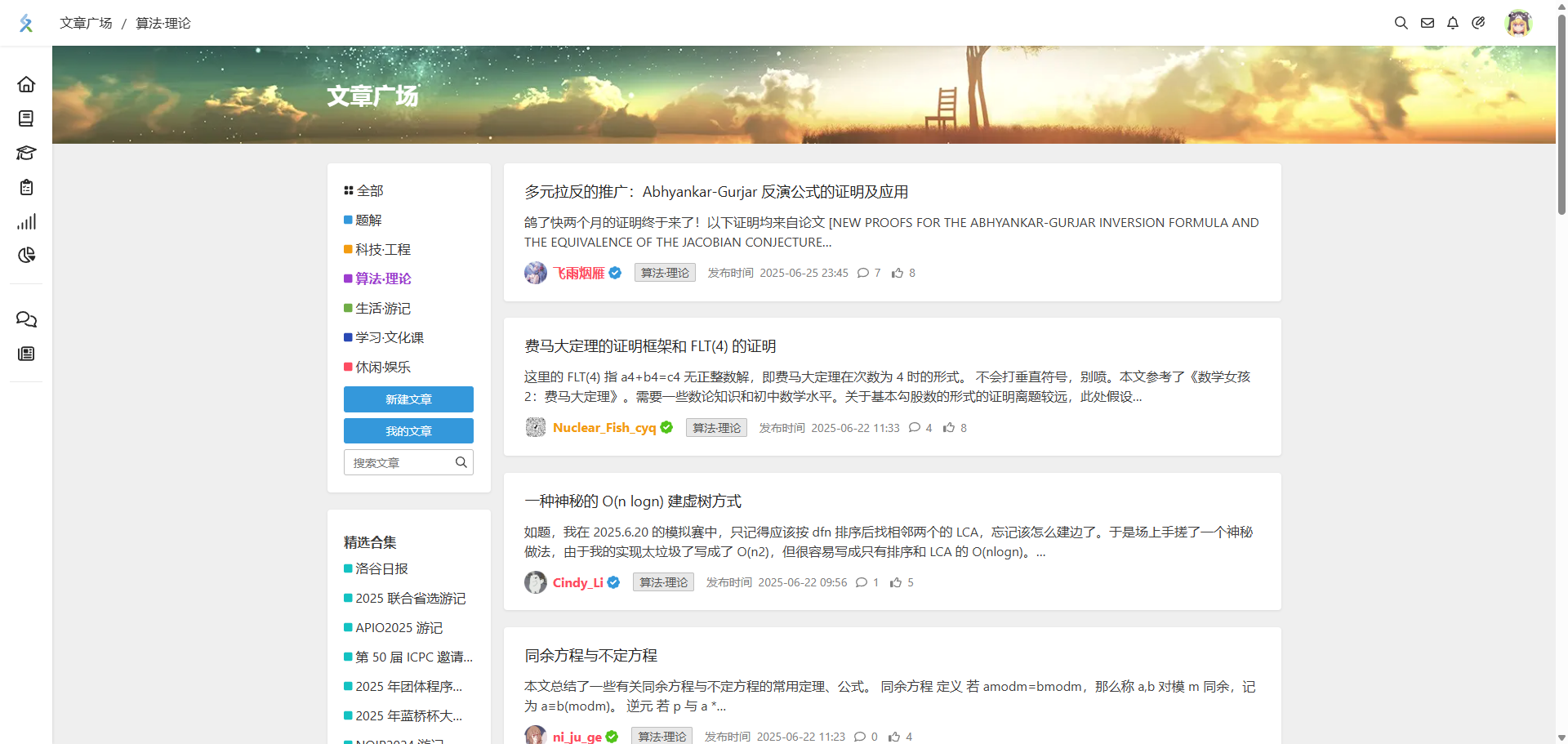
Task: Click the 新建文章 button
Action: 408,399
